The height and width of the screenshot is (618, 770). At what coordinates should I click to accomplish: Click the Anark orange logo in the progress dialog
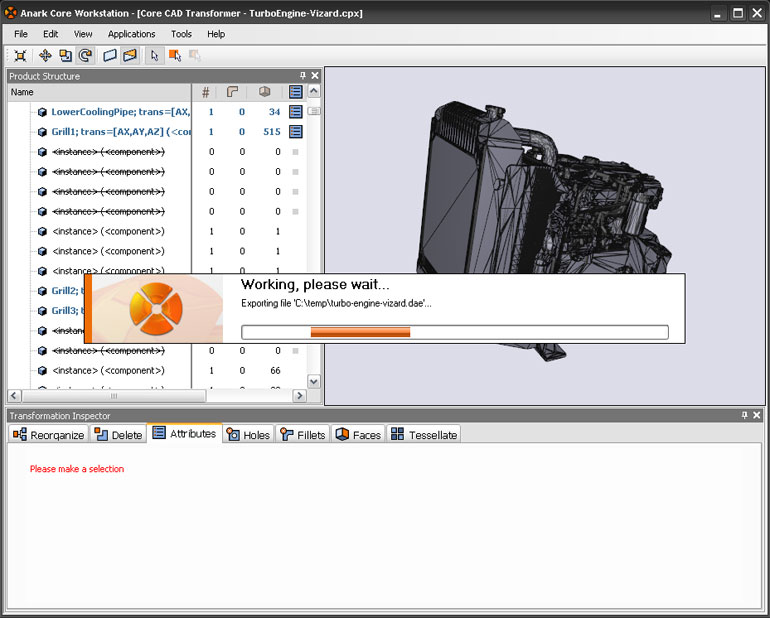coord(156,309)
